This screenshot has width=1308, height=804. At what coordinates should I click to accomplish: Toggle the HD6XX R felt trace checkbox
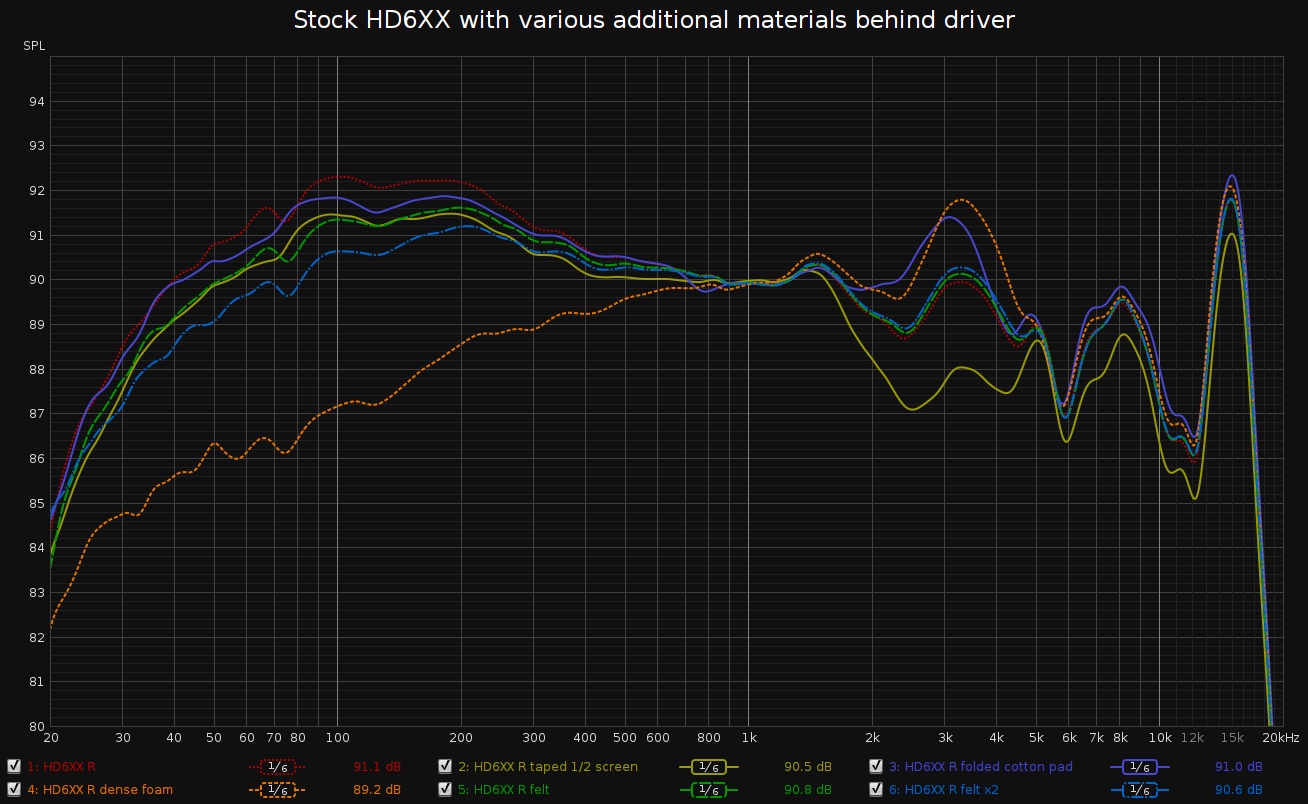click(x=445, y=789)
